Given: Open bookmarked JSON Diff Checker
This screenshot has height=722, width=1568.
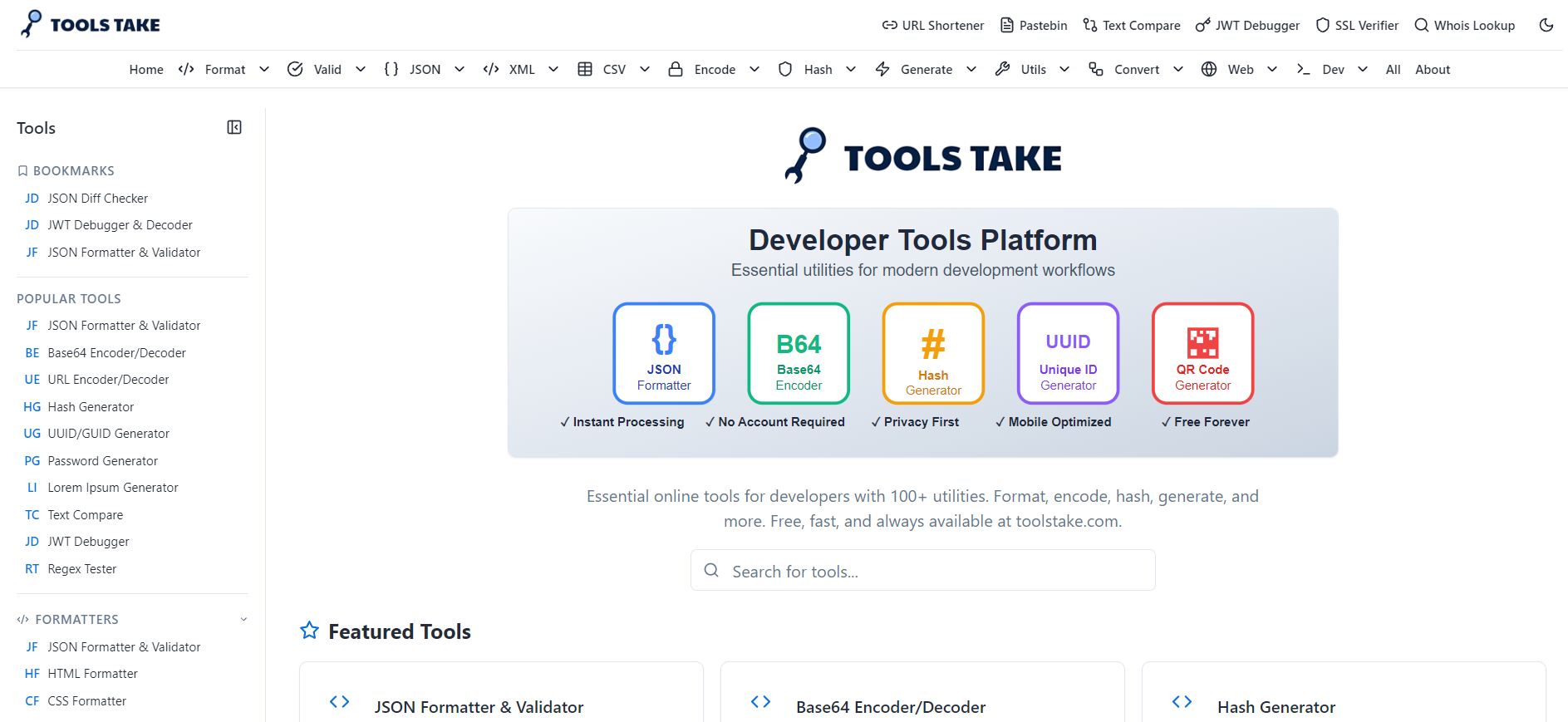Looking at the screenshot, I should pyautogui.click(x=97, y=198).
